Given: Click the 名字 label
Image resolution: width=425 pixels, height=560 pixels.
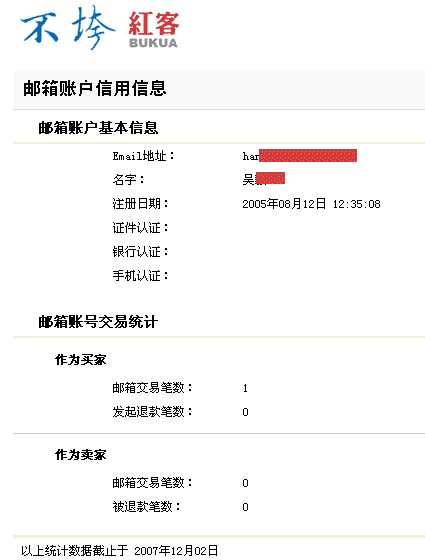Looking at the screenshot, I should click(128, 180).
